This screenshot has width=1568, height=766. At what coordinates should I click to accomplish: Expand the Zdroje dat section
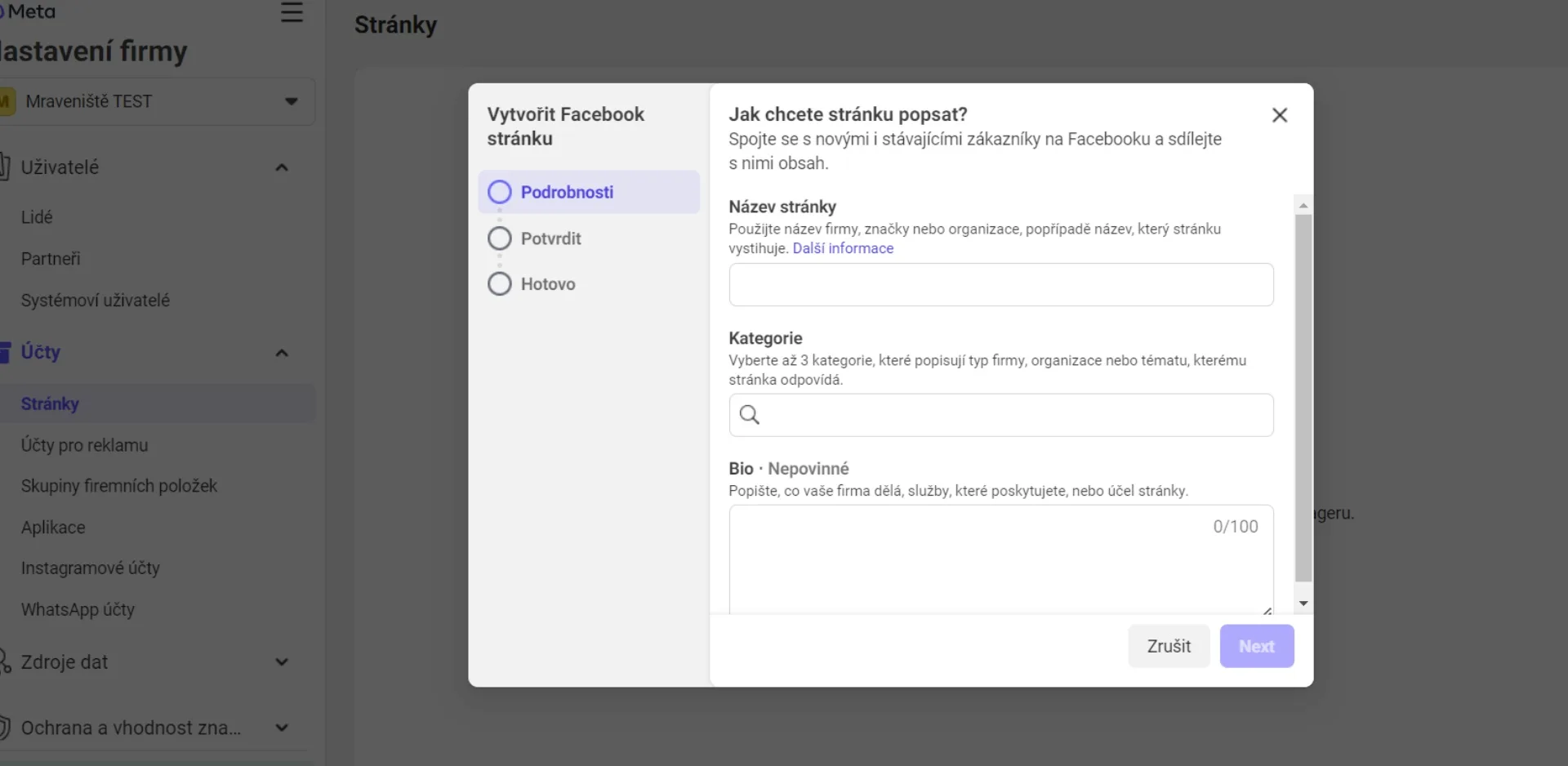point(282,662)
